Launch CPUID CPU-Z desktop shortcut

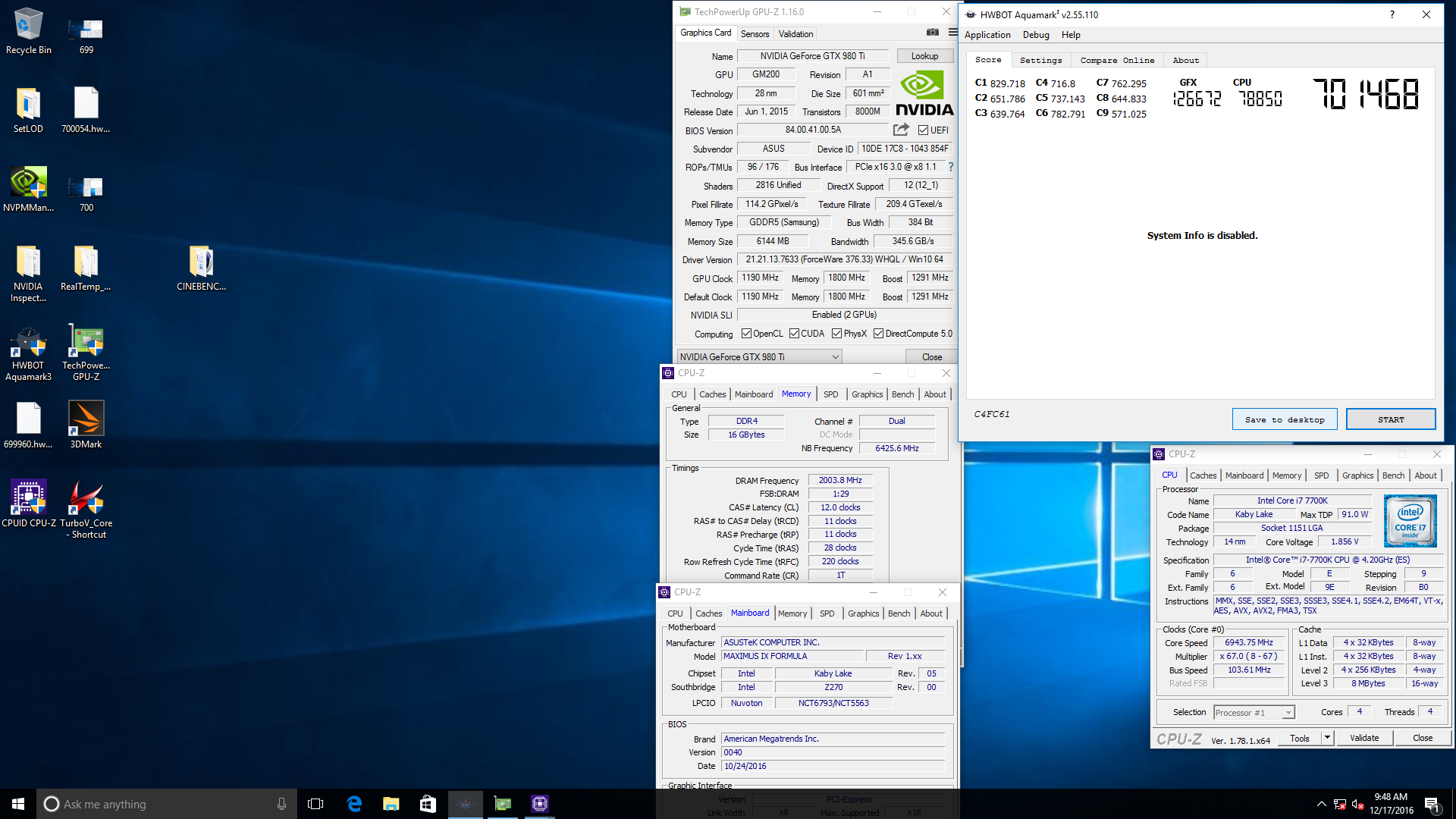(x=28, y=504)
